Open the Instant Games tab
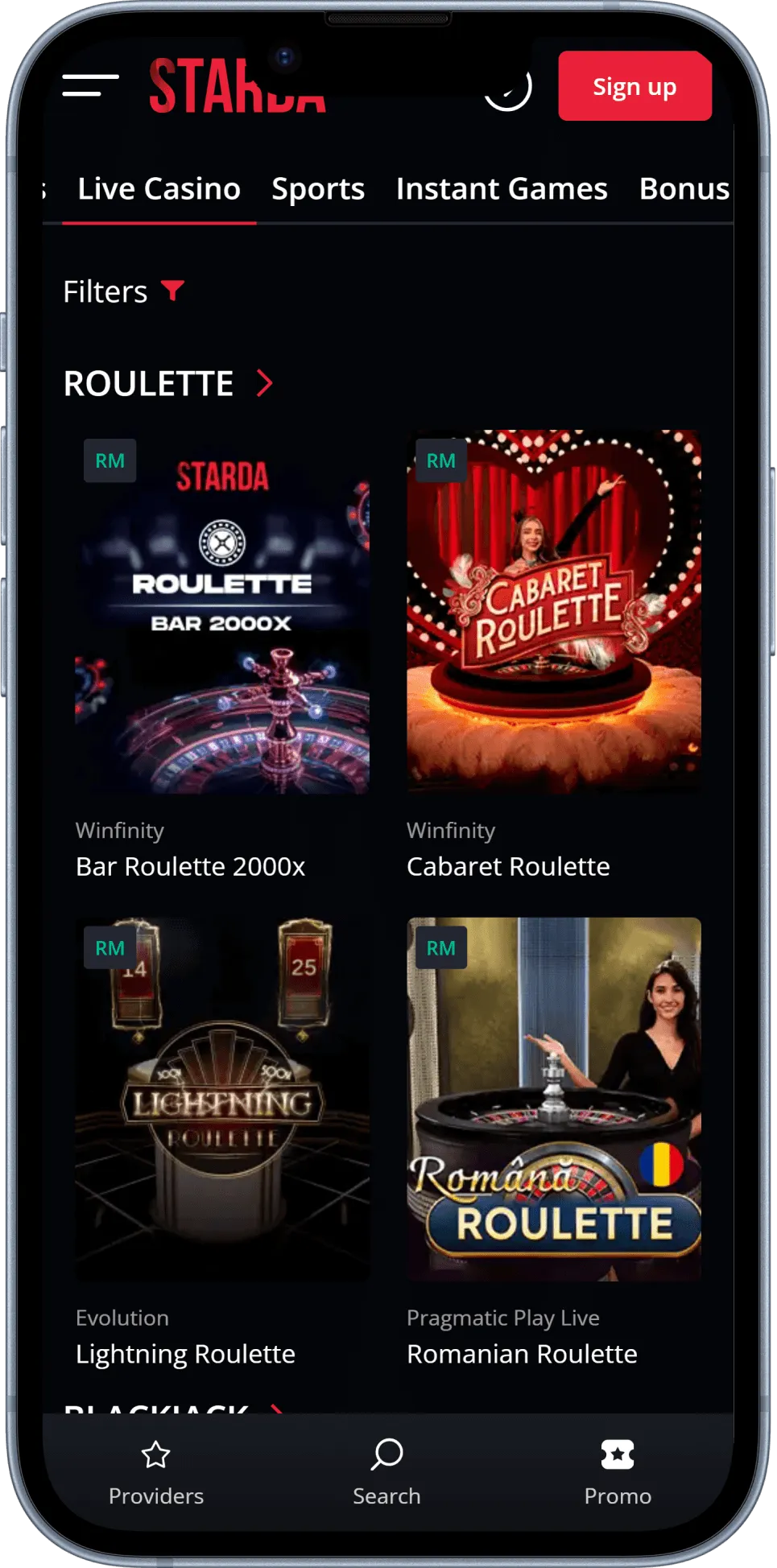This screenshot has height=1568, width=777. coord(502,189)
